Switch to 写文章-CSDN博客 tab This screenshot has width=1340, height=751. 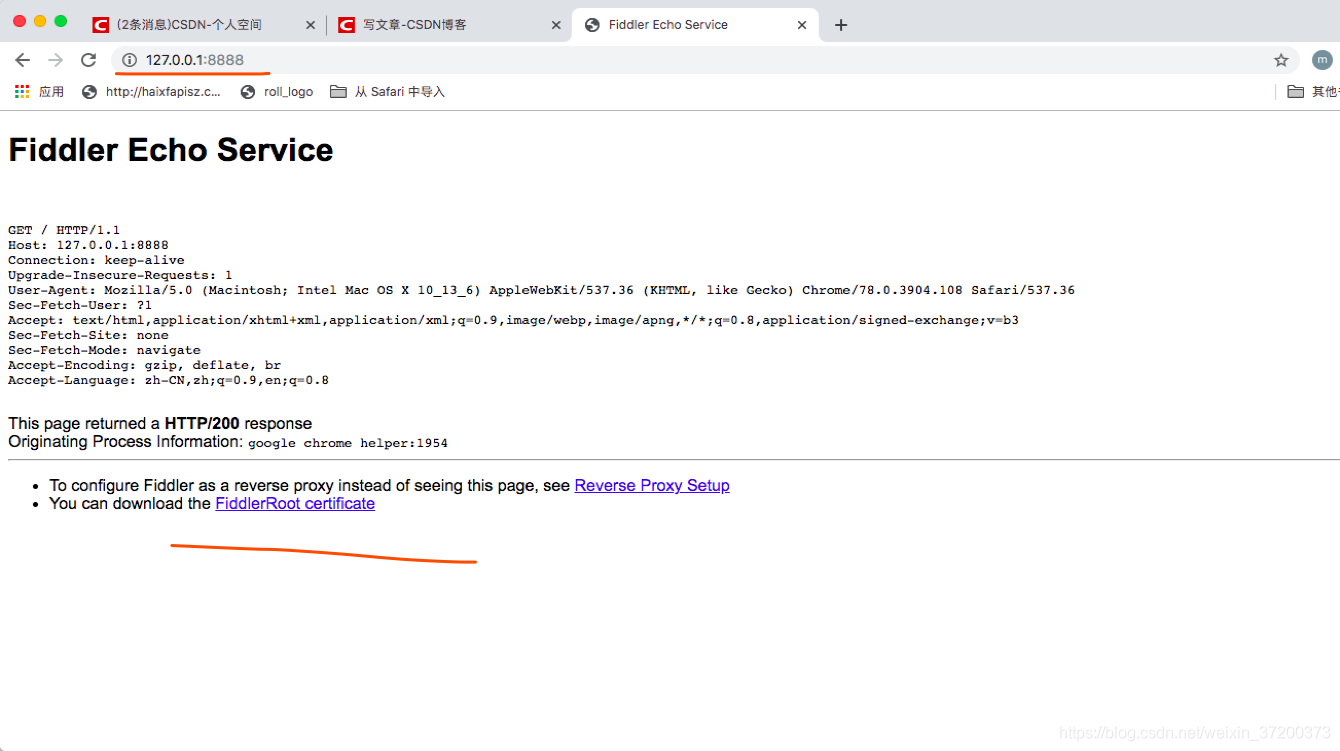[x=448, y=25]
